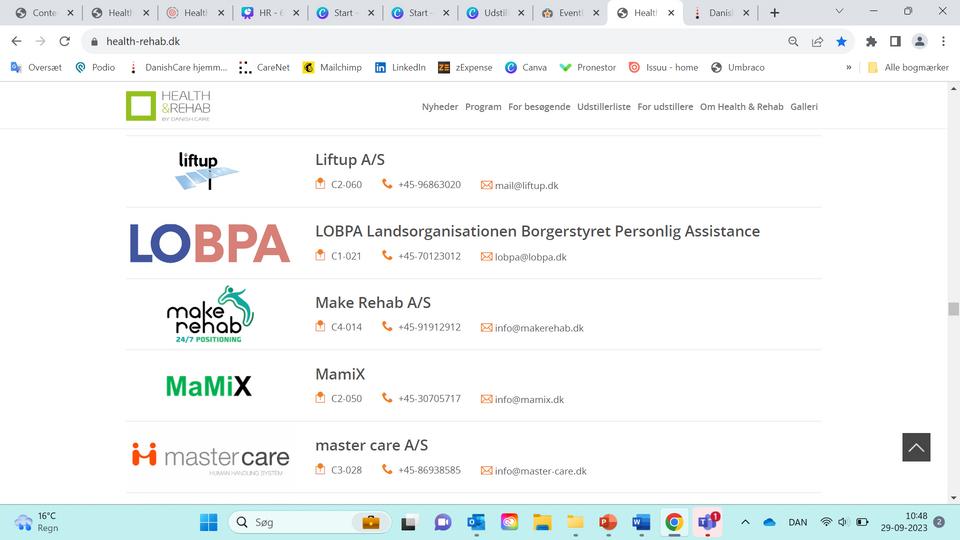This screenshot has width=960, height=540.
Task: Open the Issuu - home bookmark
Action: point(664,67)
